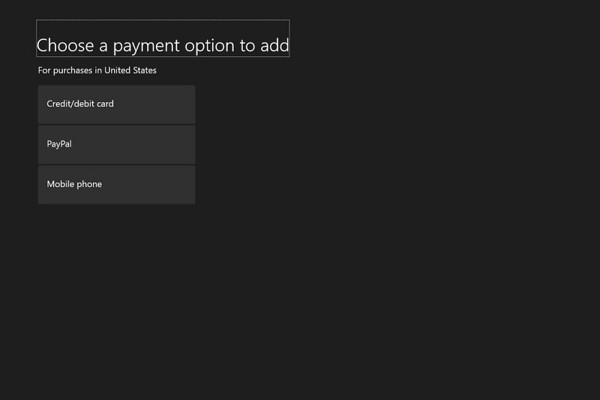The width and height of the screenshot is (600, 400).
Task: Click the word 'payment' in the page title
Action: pyautogui.click(x=146, y=46)
